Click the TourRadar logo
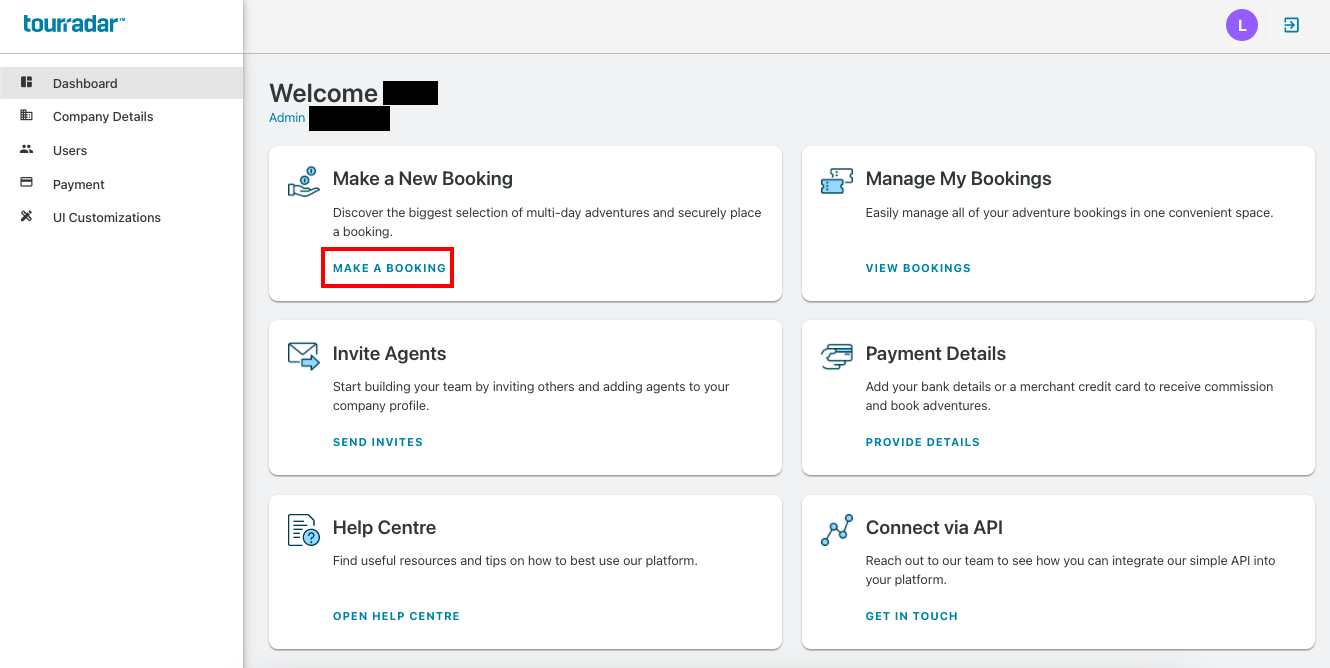The image size is (1330, 668). 74,23
